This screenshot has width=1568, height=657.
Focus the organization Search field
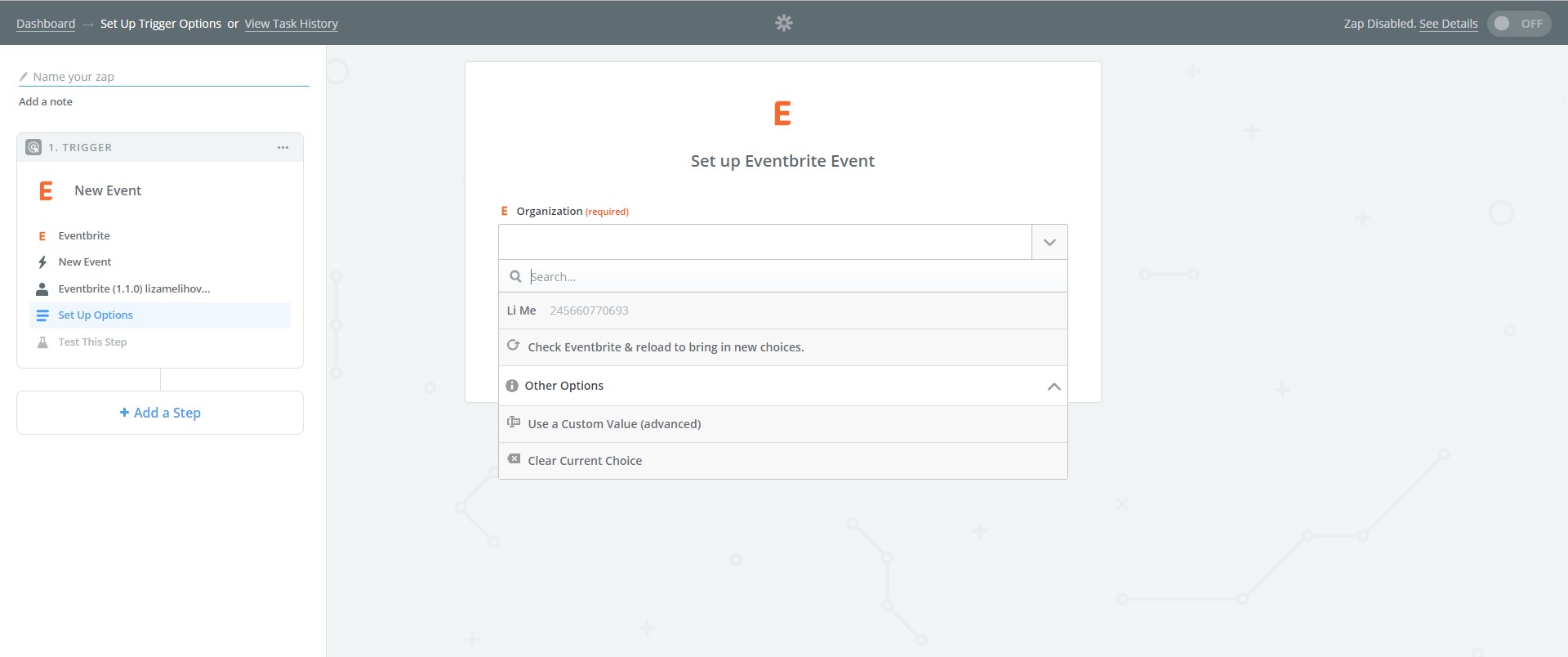(792, 277)
